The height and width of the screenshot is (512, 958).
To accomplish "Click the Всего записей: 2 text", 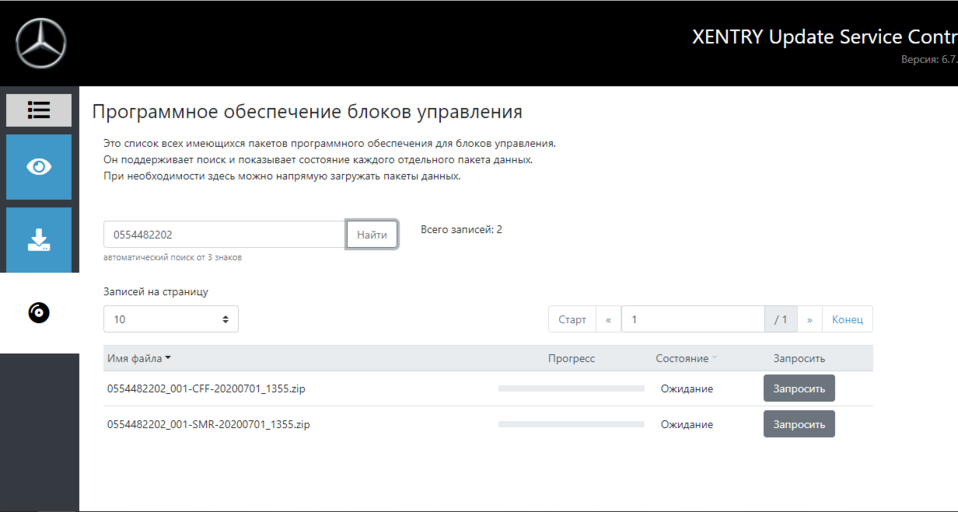I will (461, 230).
